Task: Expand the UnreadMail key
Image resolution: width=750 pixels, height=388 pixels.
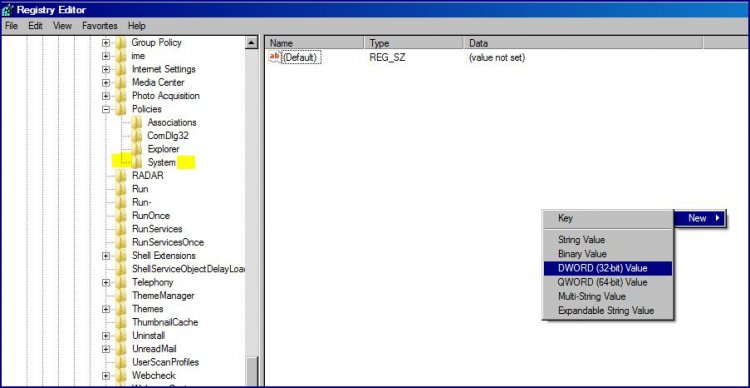Action: [x=106, y=349]
